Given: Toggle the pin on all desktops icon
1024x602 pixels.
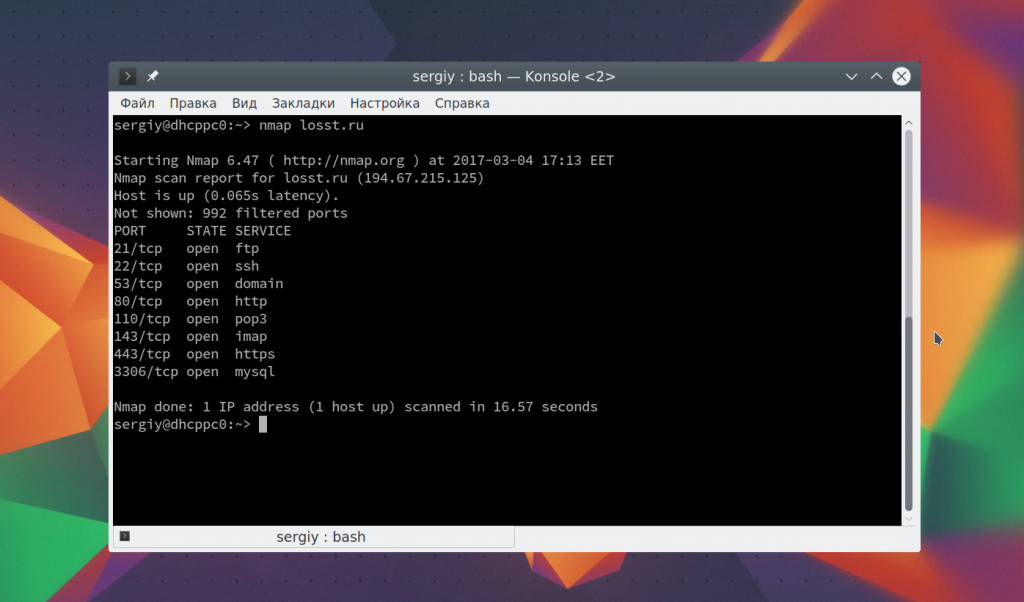Looking at the screenshot, I should (153, 76).
